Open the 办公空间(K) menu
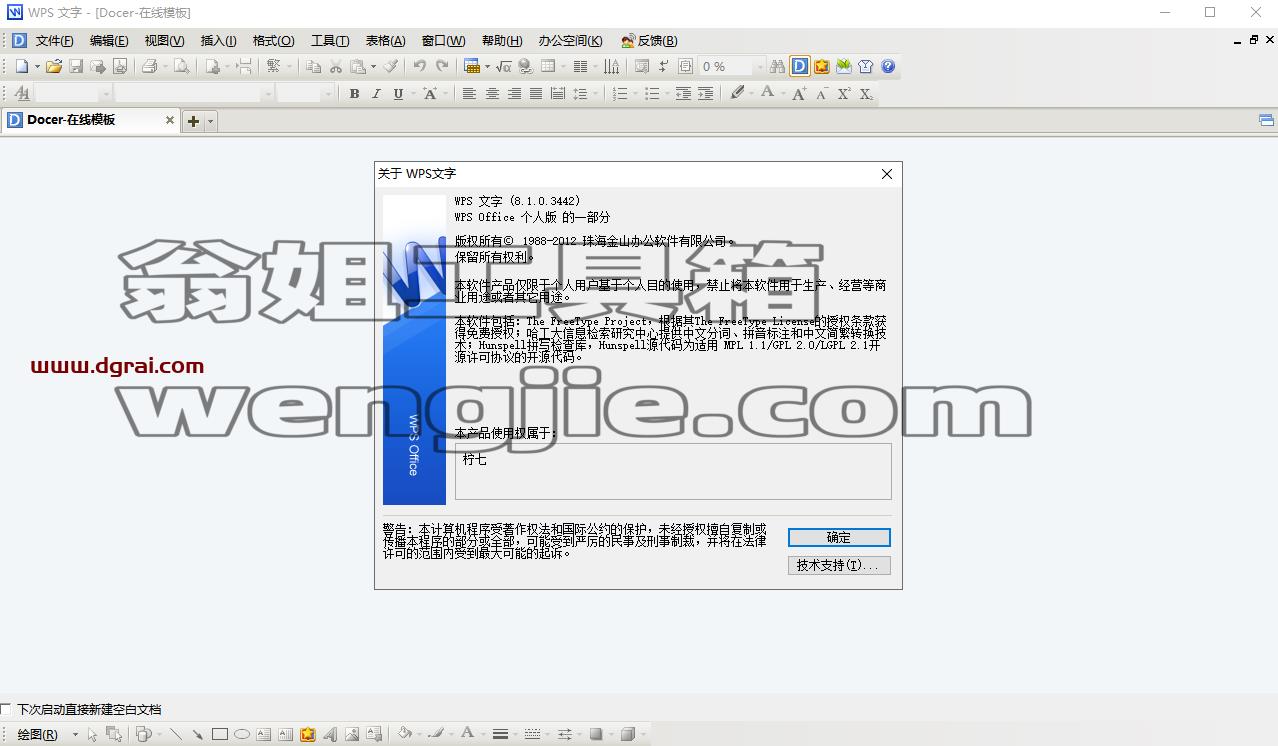Viewport: 1278px width, 746px height. [x=570, y=40]
